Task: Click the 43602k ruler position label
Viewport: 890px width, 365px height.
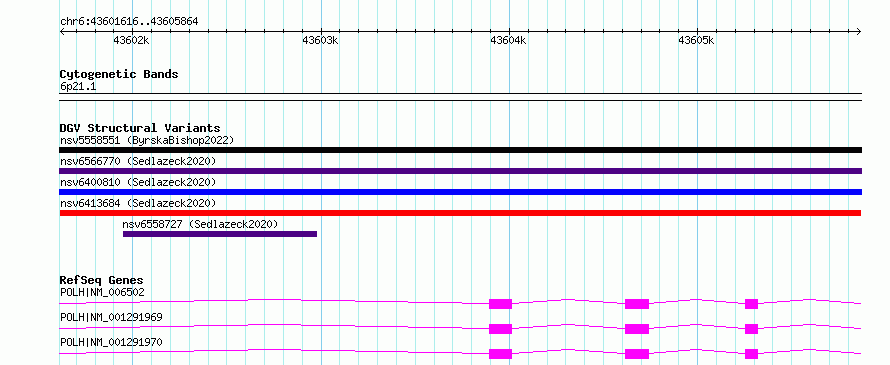Action: coord(132,40)
